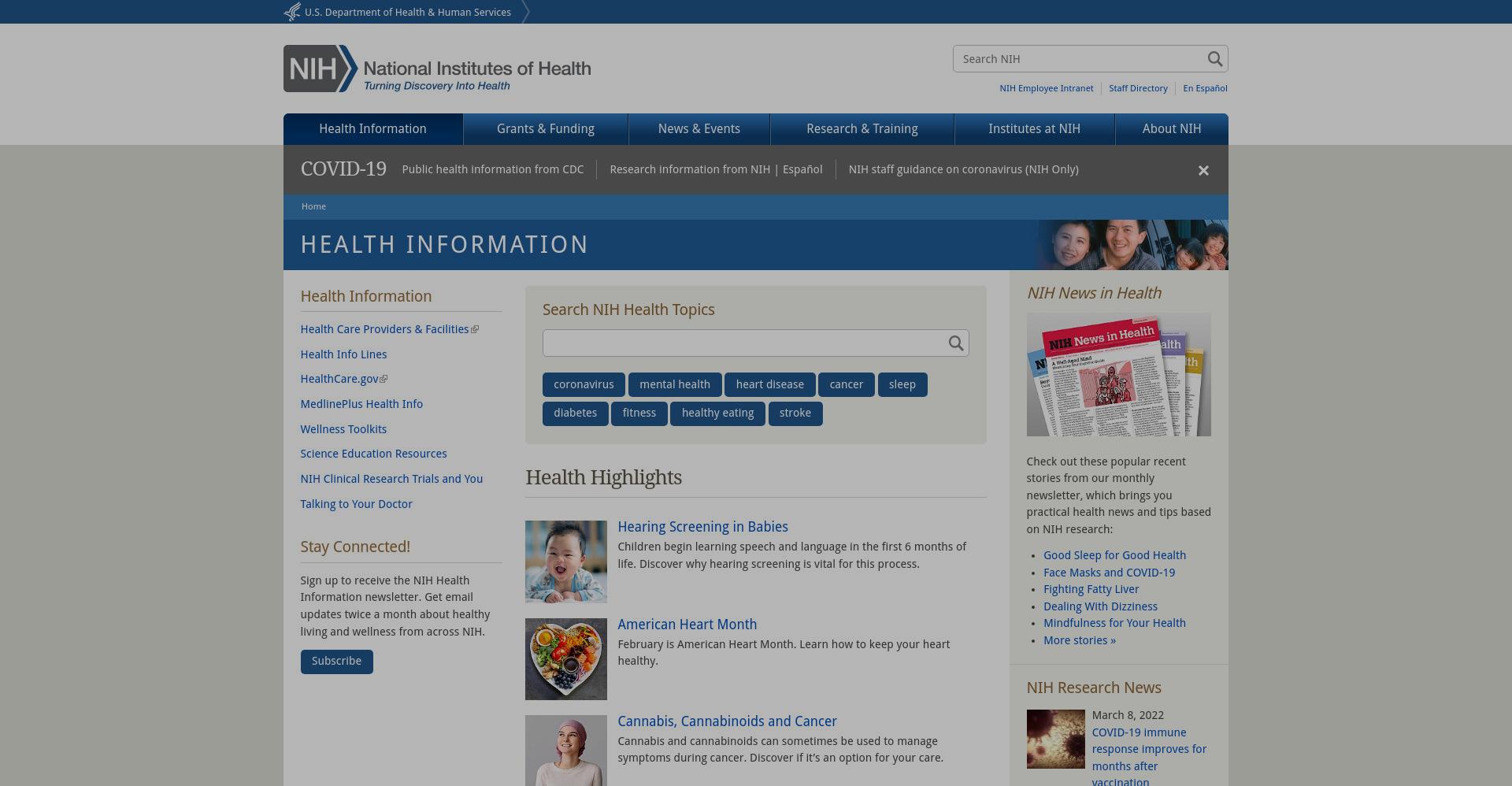
Task: Open the Dealing With Dizziness story
Action: click(1100, 607)
